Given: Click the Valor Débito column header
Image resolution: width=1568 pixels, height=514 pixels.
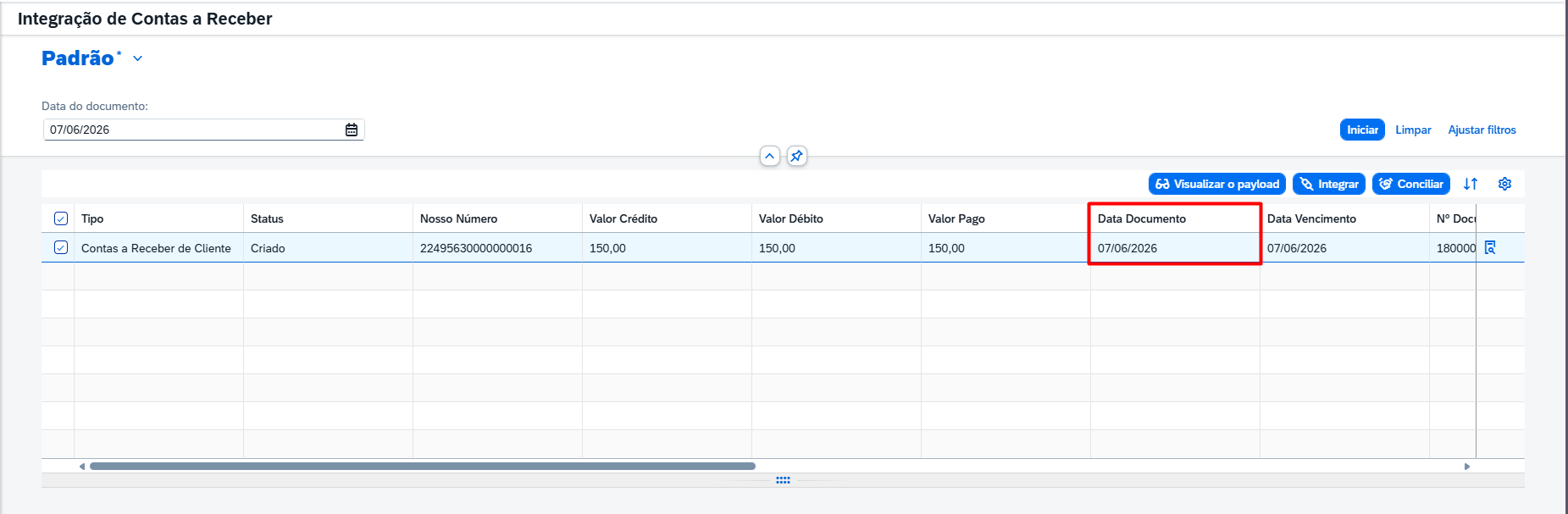Looking at the screenshot, I should [x=836, y=218].
